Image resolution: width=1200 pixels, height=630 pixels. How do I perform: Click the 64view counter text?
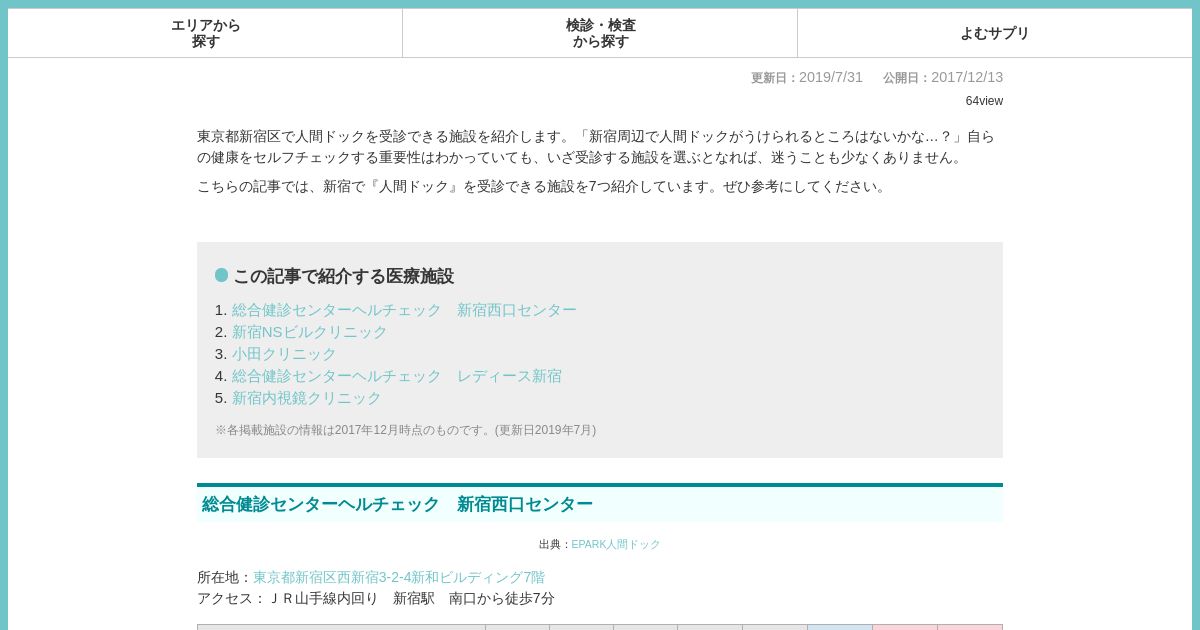[x=984, y=101]
